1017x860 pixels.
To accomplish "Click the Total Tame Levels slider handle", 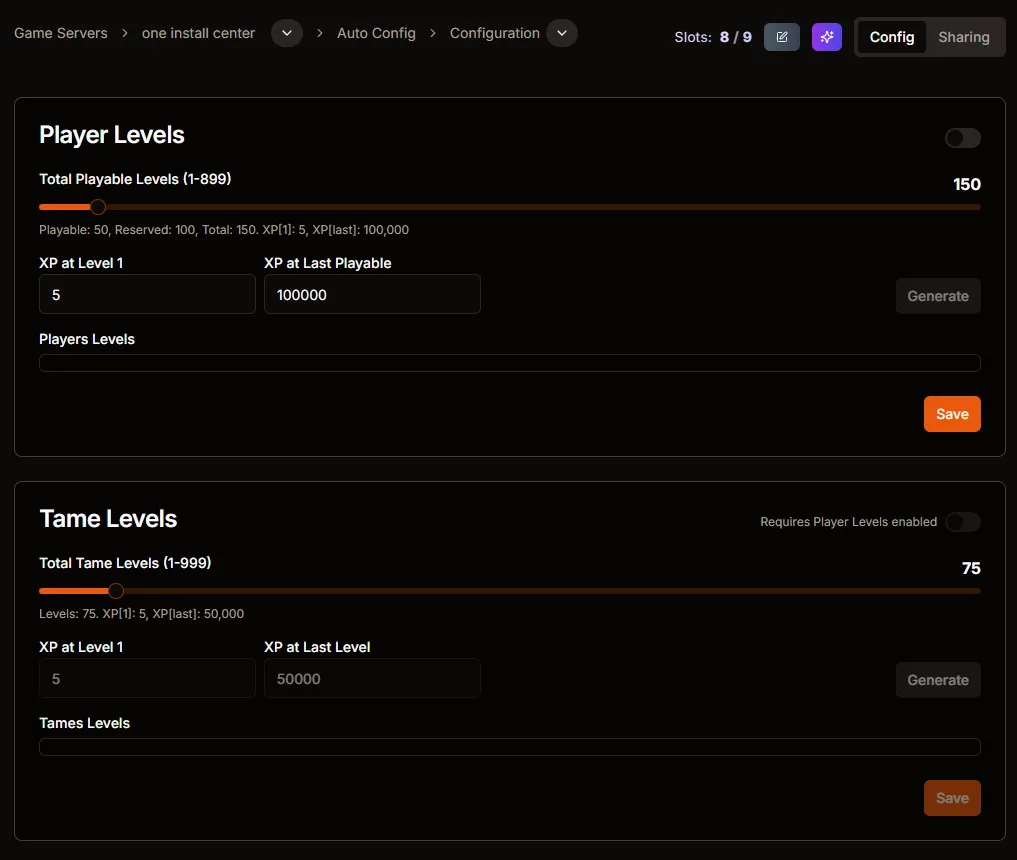I will point(115,591).
